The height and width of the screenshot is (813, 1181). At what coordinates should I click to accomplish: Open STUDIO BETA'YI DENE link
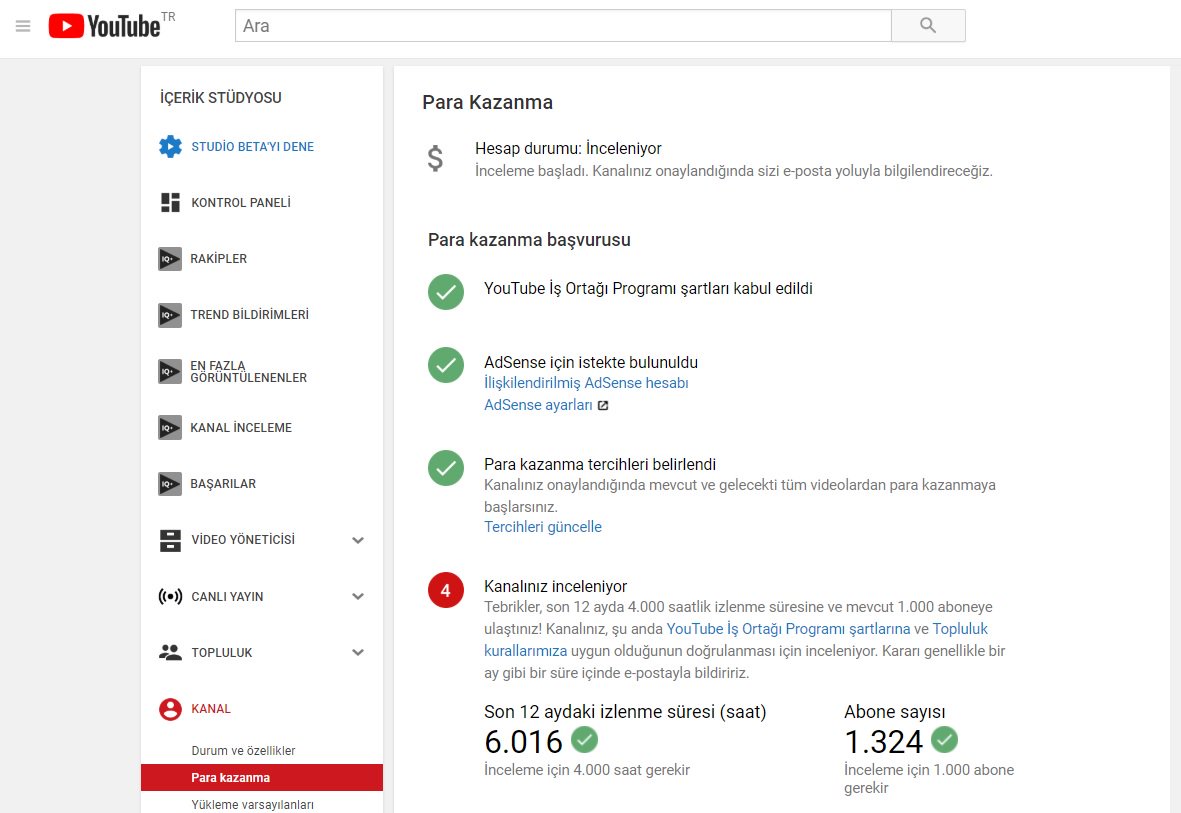tap(252, 147)
